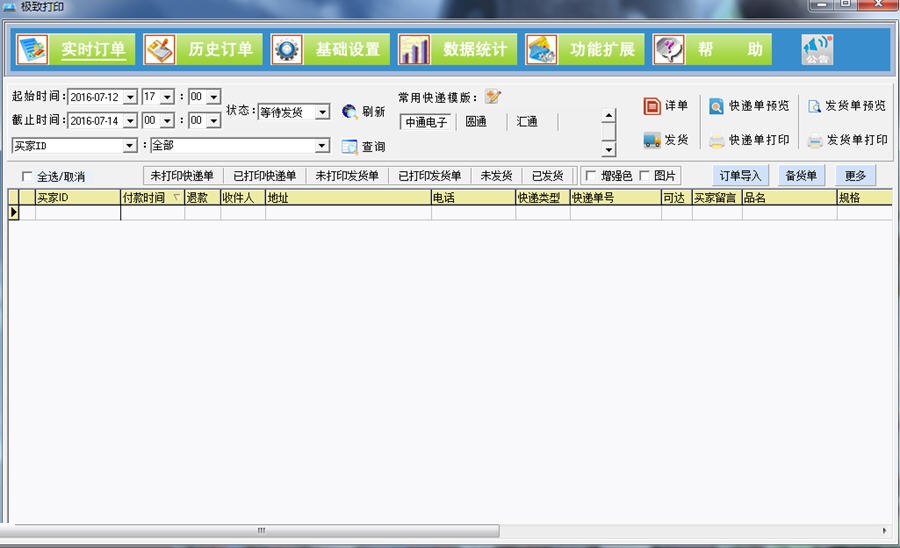Click the 已打印快递单 filter button
The image size is (900, 548).
265,176
